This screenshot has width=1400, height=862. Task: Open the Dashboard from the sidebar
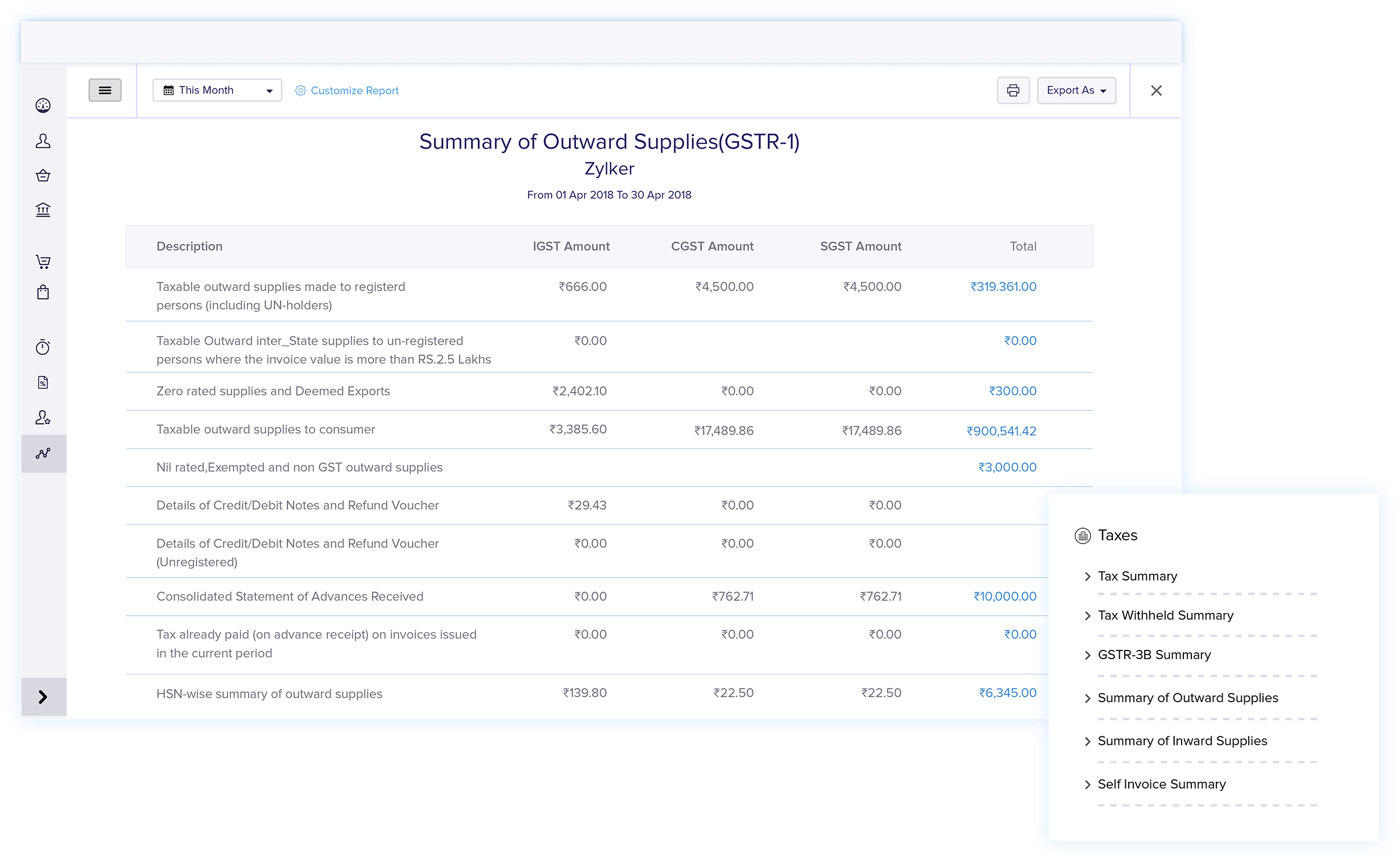44,105
